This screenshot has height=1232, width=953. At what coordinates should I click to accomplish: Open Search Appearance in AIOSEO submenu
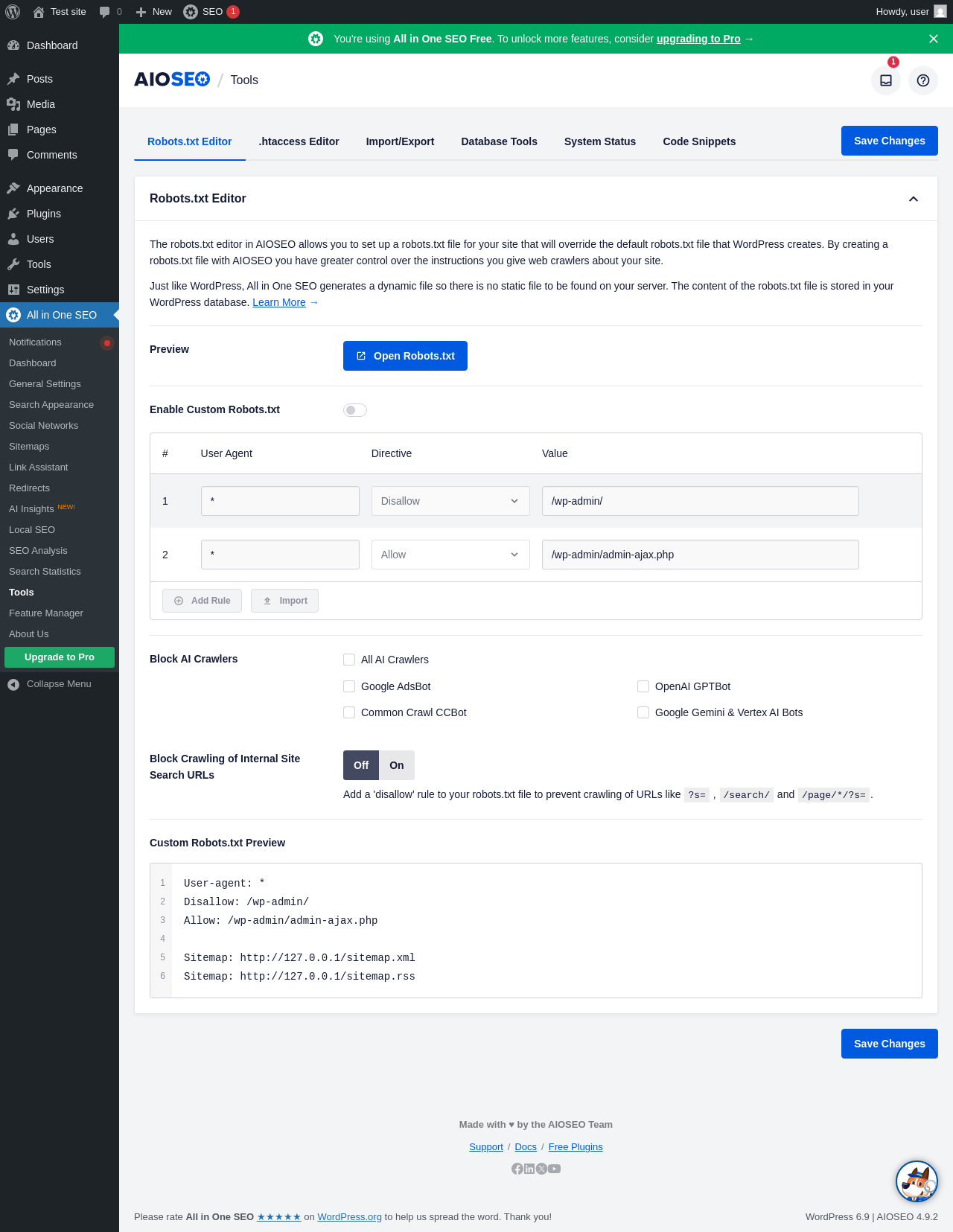point(51,405)
